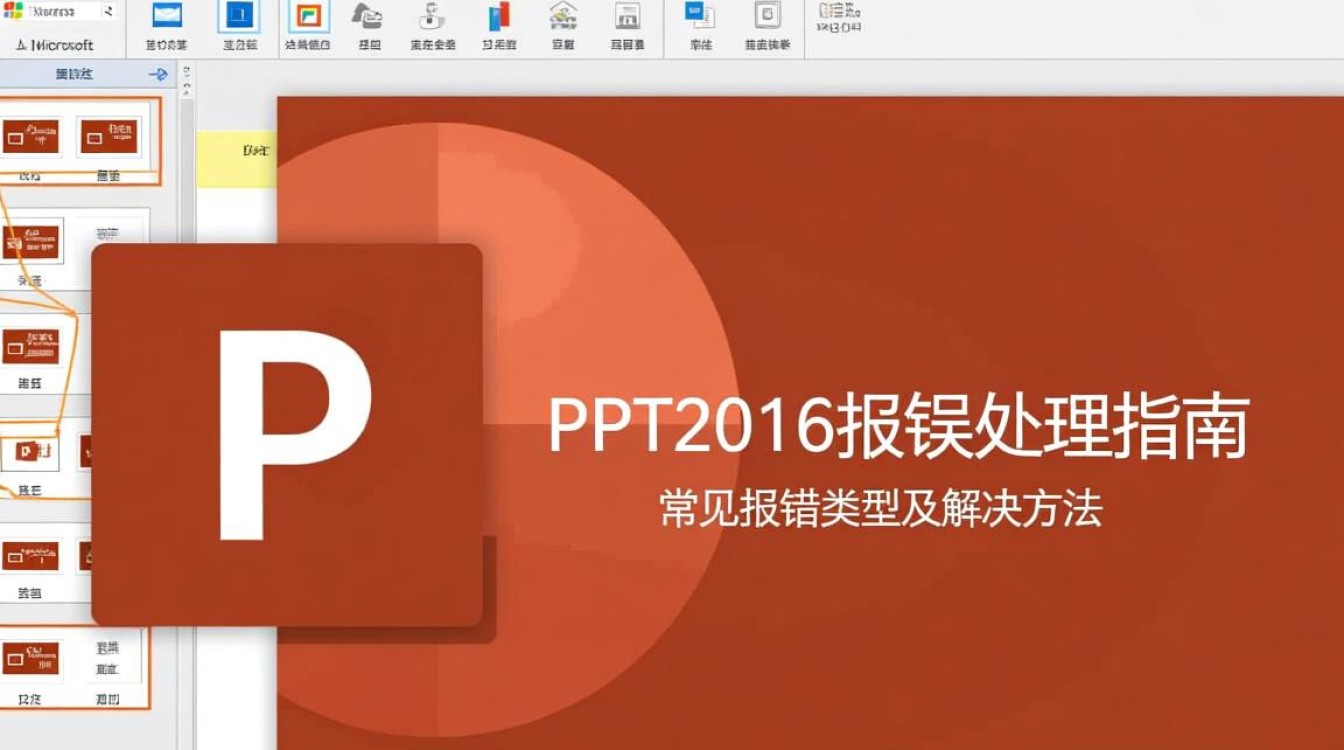1344x750 pixels.
Task: Select the left red thumbnail in the third row
Action: click(x=31, y=347)
